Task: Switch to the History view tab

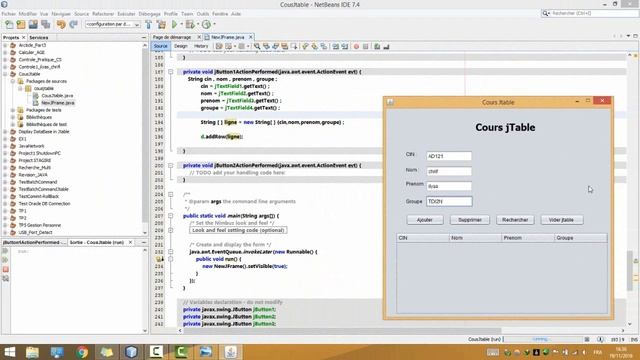Action: coord(200,47)
